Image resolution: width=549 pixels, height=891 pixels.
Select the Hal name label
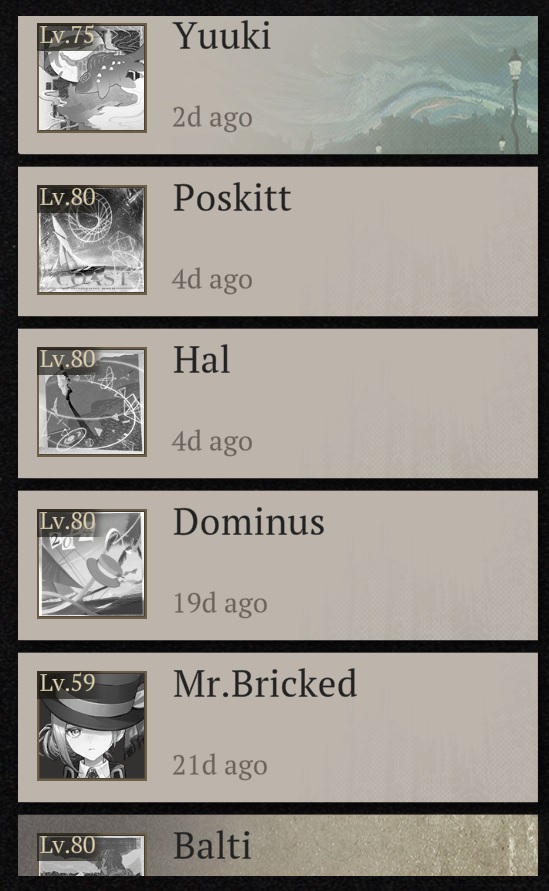(x=202, y=360)
